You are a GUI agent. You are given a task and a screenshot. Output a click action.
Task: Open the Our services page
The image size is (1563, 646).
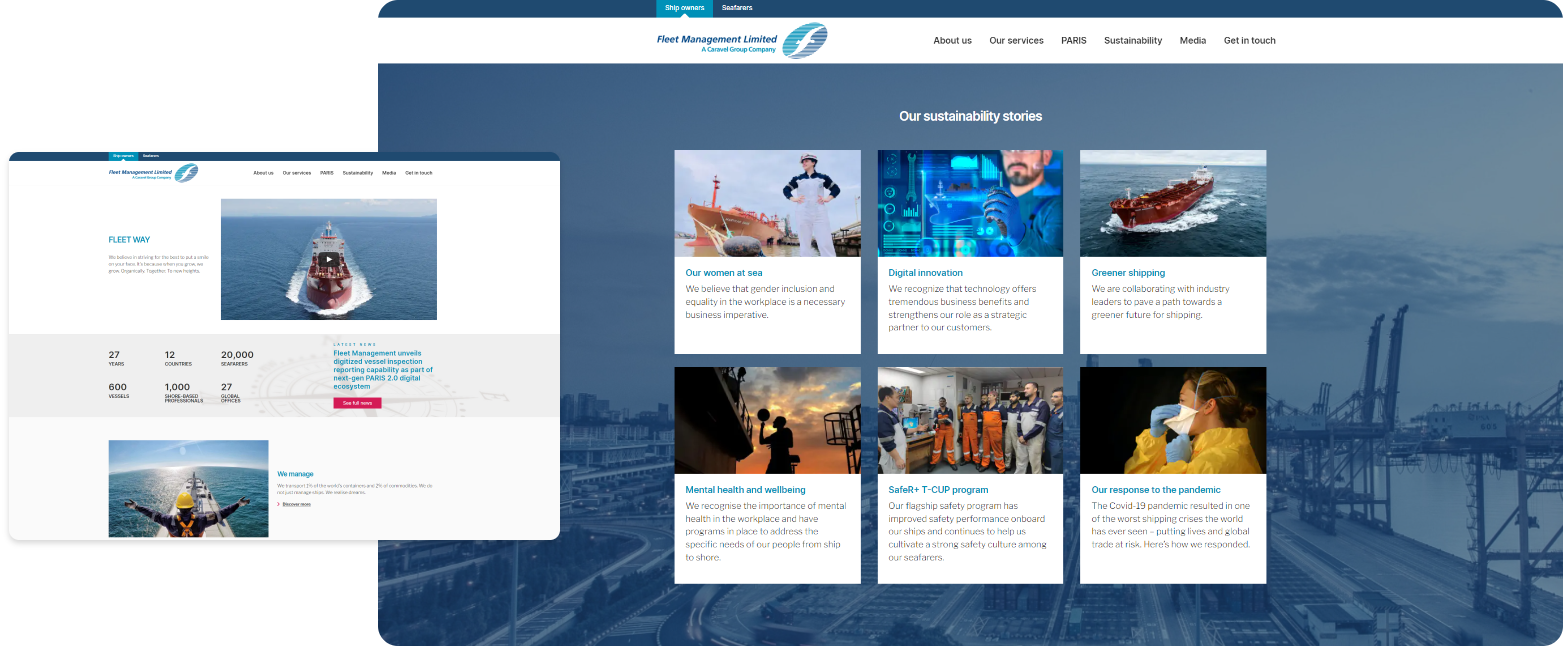pyautogui.click(x=1016, y=40)
